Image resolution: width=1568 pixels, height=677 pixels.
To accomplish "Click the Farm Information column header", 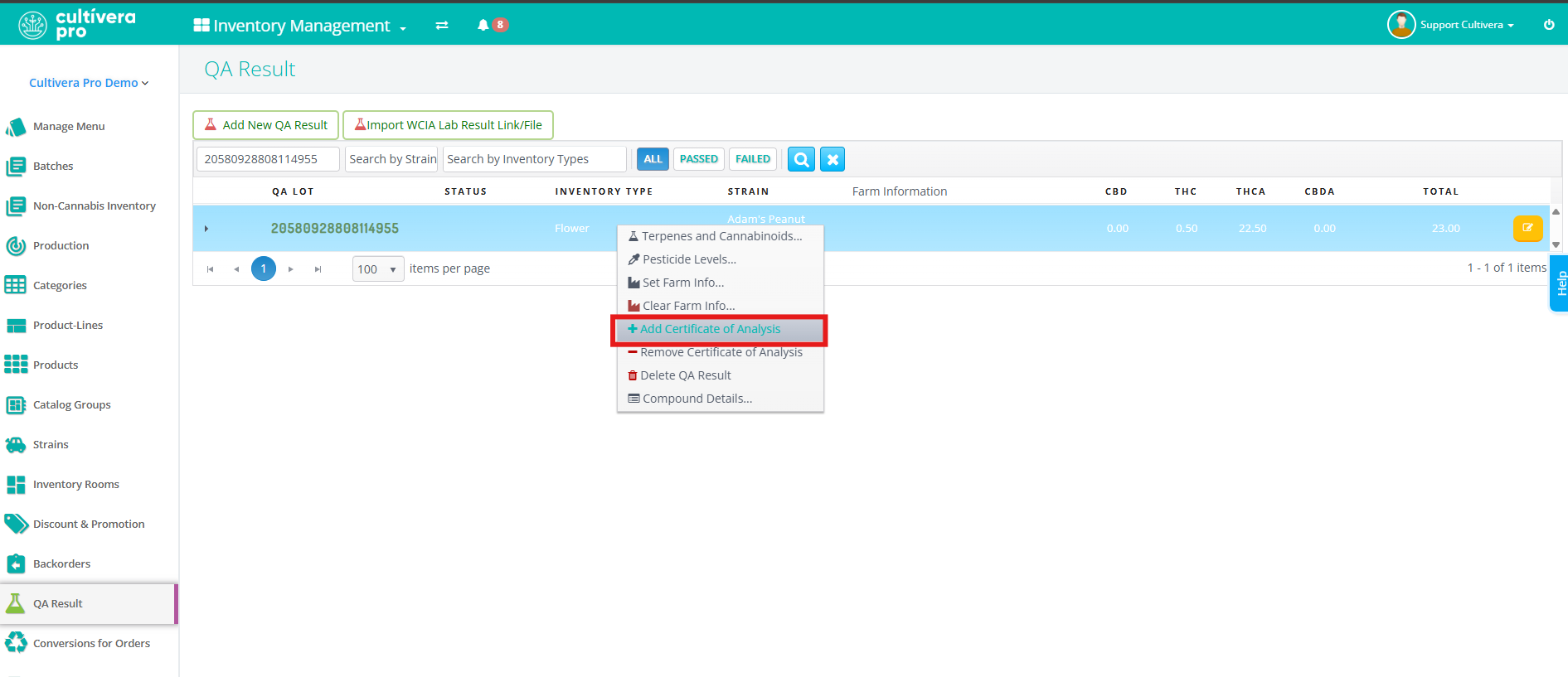I will pos(900,191).
